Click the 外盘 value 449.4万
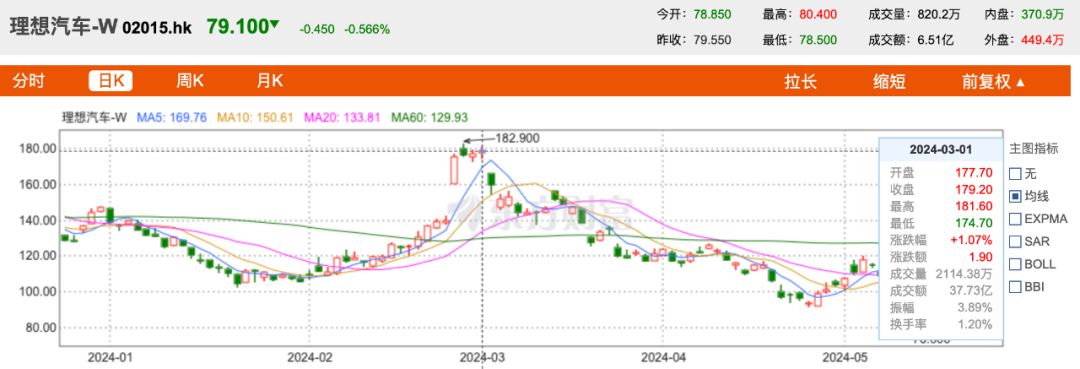The width and height of the screenshot is (1080, 369). [x=1044, y=40]
